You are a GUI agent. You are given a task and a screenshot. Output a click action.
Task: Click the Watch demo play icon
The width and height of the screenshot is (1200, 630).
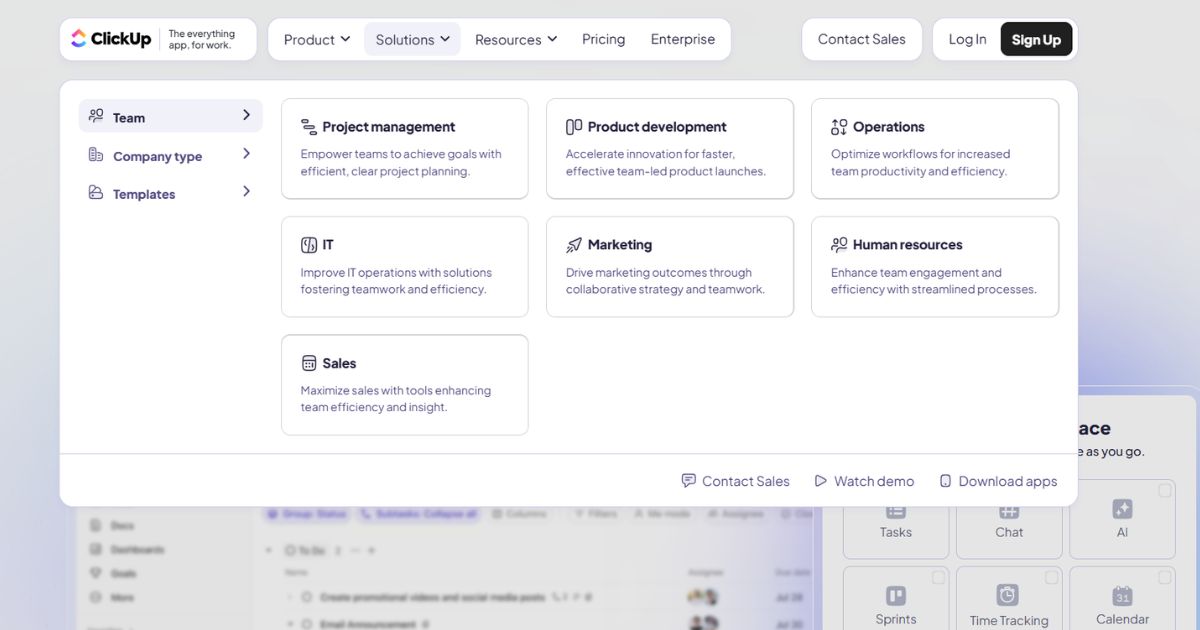821,481
